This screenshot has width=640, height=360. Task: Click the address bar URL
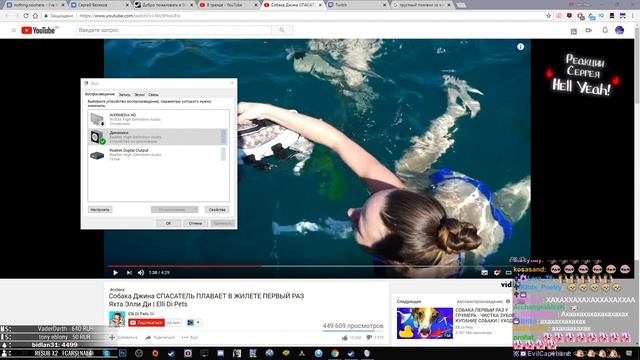pos(130,16)
